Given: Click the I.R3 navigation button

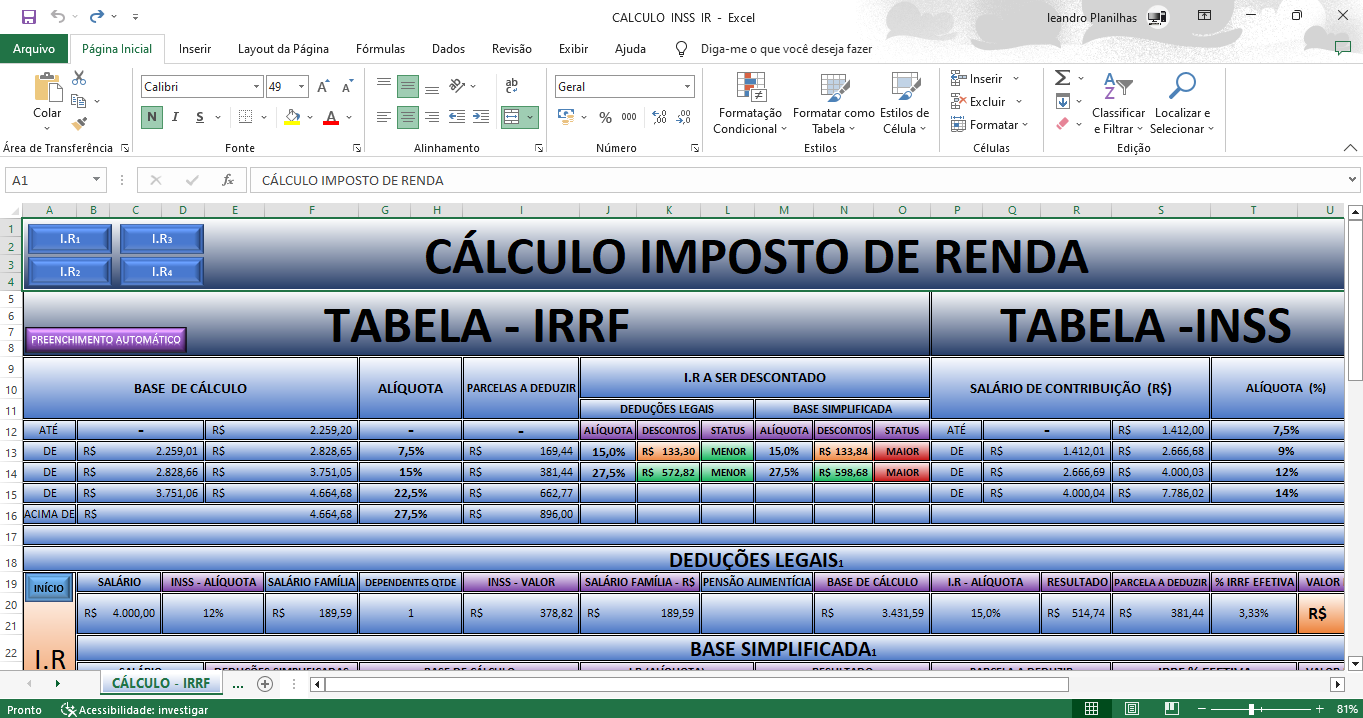Looking at the screenshot, I should [x=162, y=239].
